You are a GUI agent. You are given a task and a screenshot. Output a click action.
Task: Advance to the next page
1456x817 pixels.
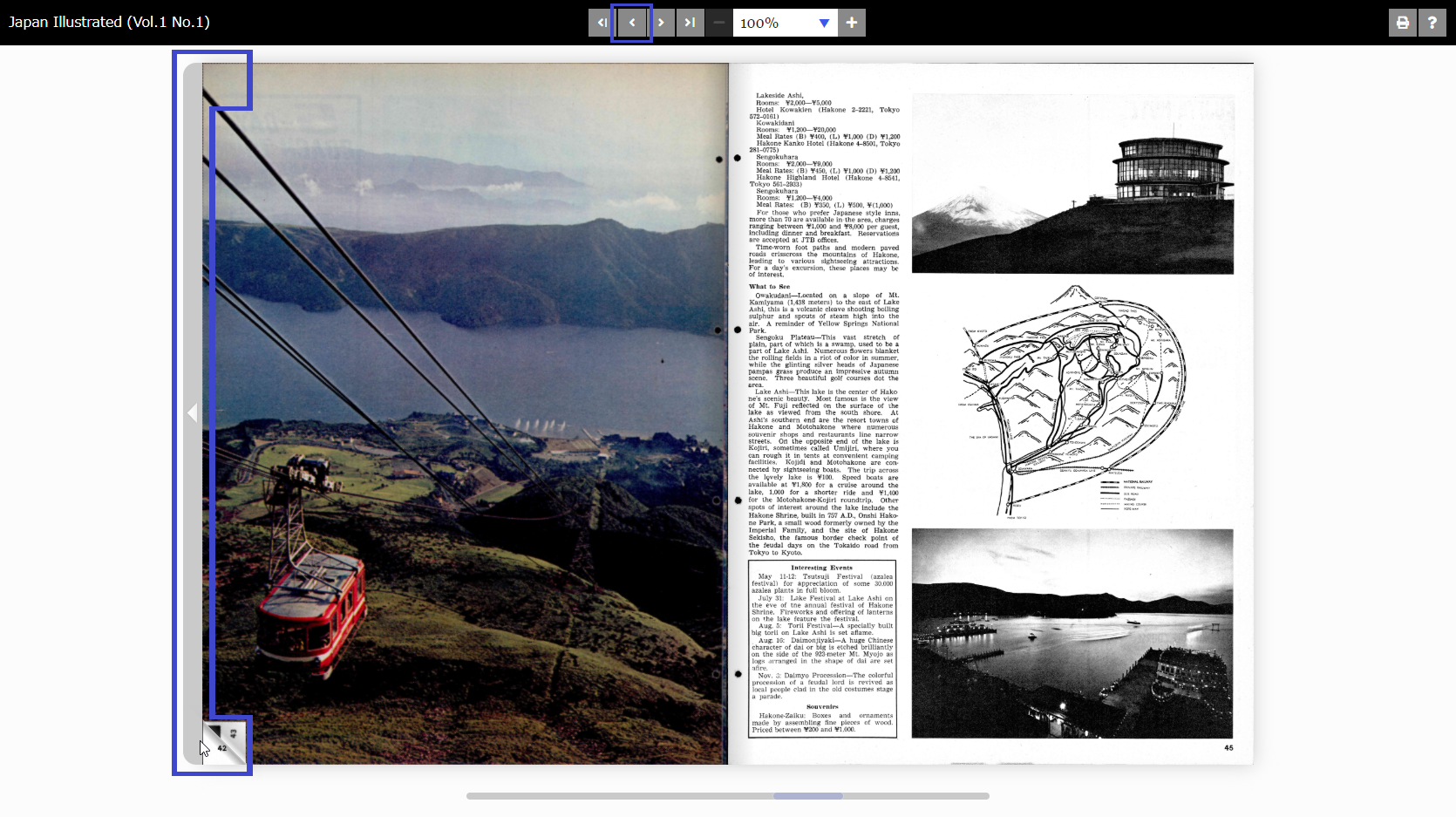[661, 23]
